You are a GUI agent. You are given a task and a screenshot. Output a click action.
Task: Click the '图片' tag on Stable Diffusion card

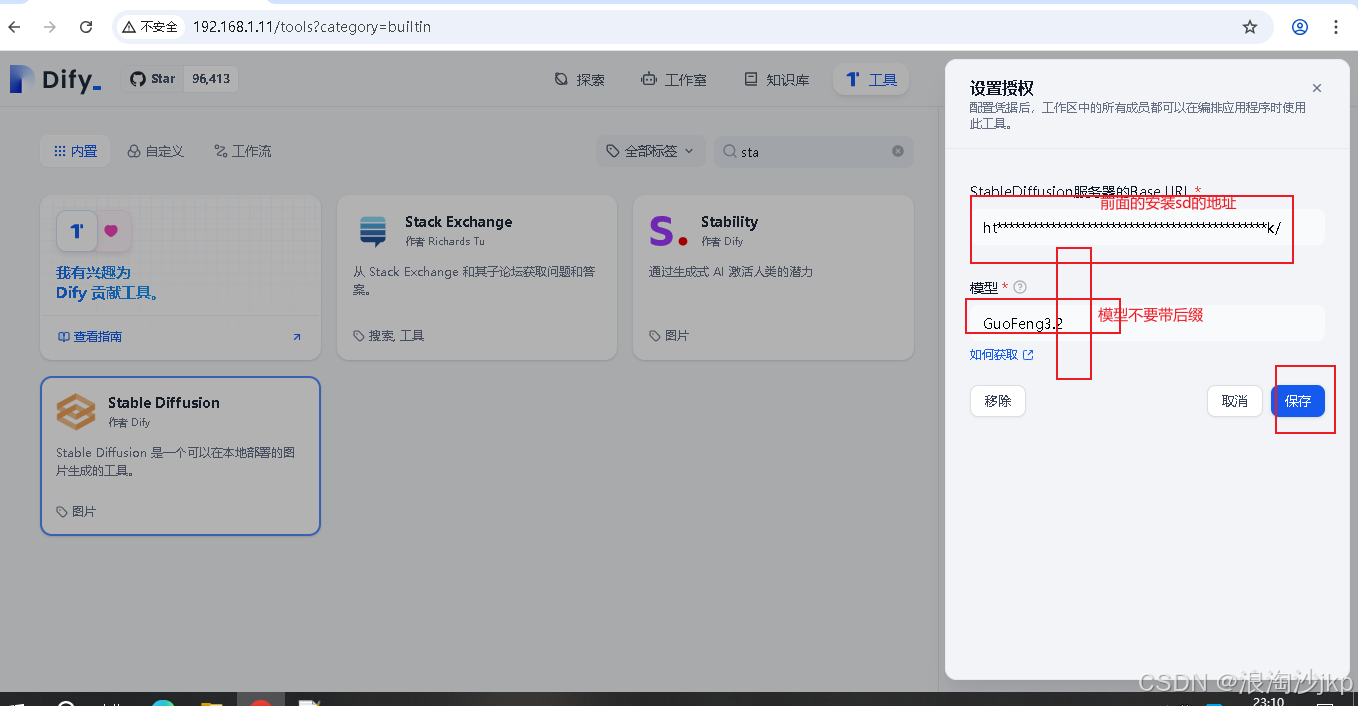pos(77,511)
